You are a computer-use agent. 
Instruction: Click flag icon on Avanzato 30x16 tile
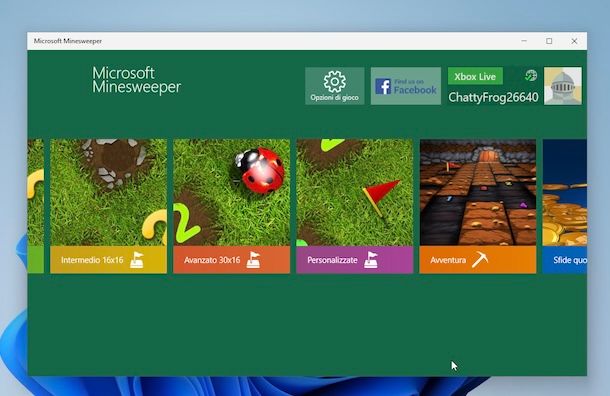click(253, 260)
